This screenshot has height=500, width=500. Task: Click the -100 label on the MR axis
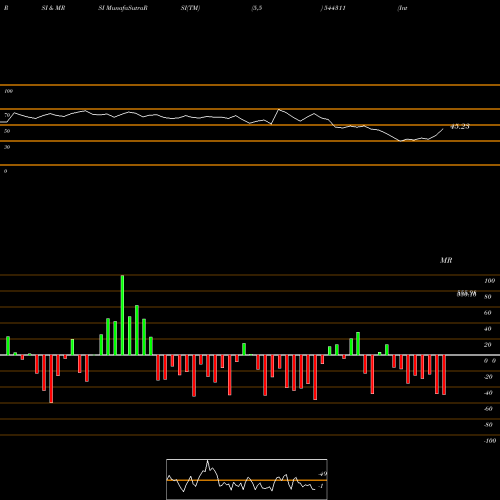coord(490,441)
